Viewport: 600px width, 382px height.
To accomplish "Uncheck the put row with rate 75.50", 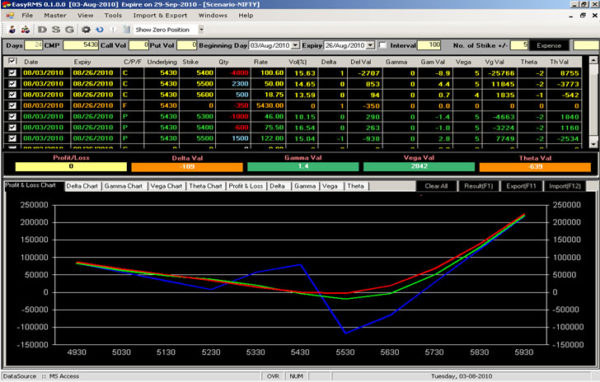I will (12, 127).
